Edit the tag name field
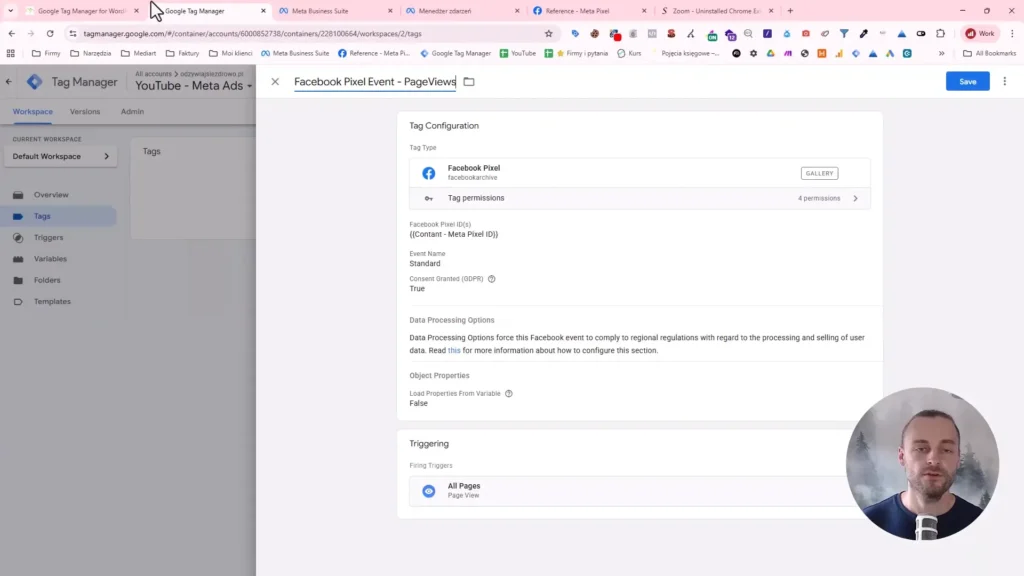The height and width of the screenshot is (576, 1024). pos(375,82)
